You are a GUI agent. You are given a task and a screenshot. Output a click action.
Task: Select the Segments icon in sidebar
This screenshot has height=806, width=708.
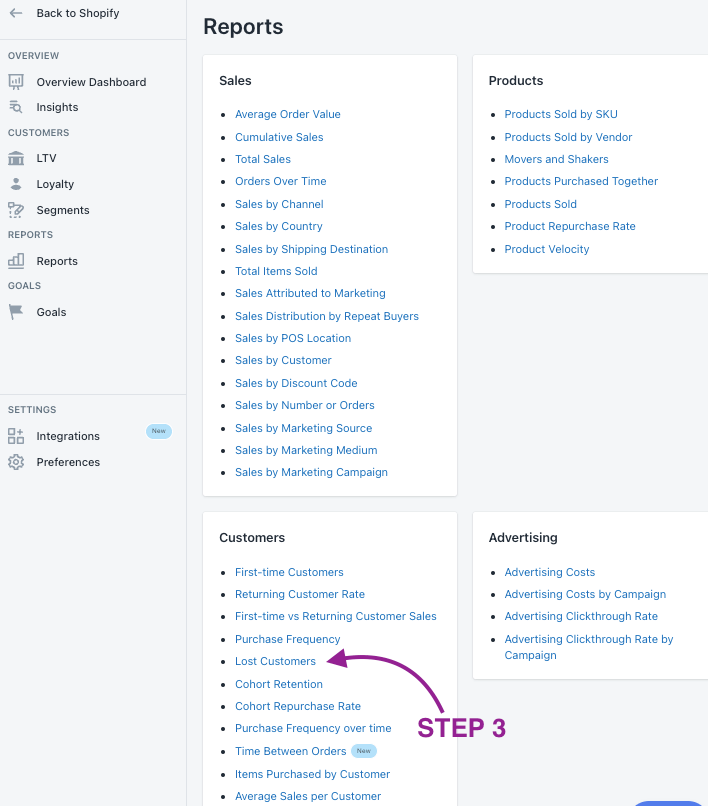[x=16, y=210]
